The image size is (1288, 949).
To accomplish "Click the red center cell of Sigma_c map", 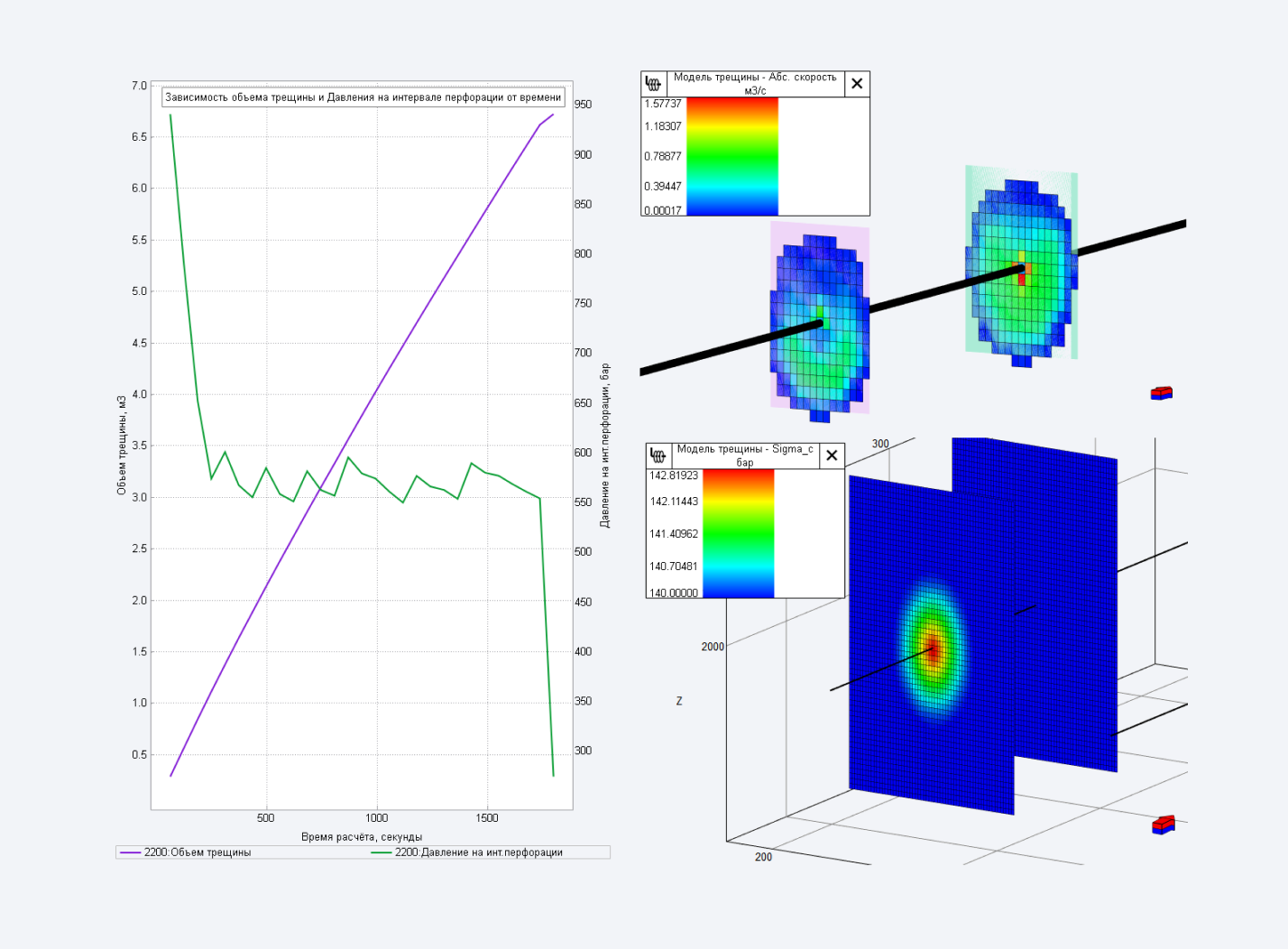I will 934,650.
